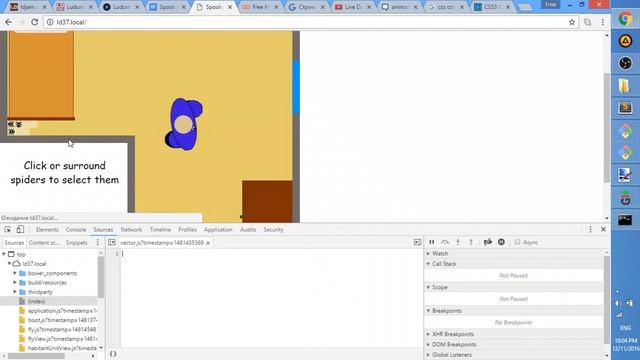Screen dimensions: 640x360
Task: Switch to the Network tab
Action: click(131, 230)
